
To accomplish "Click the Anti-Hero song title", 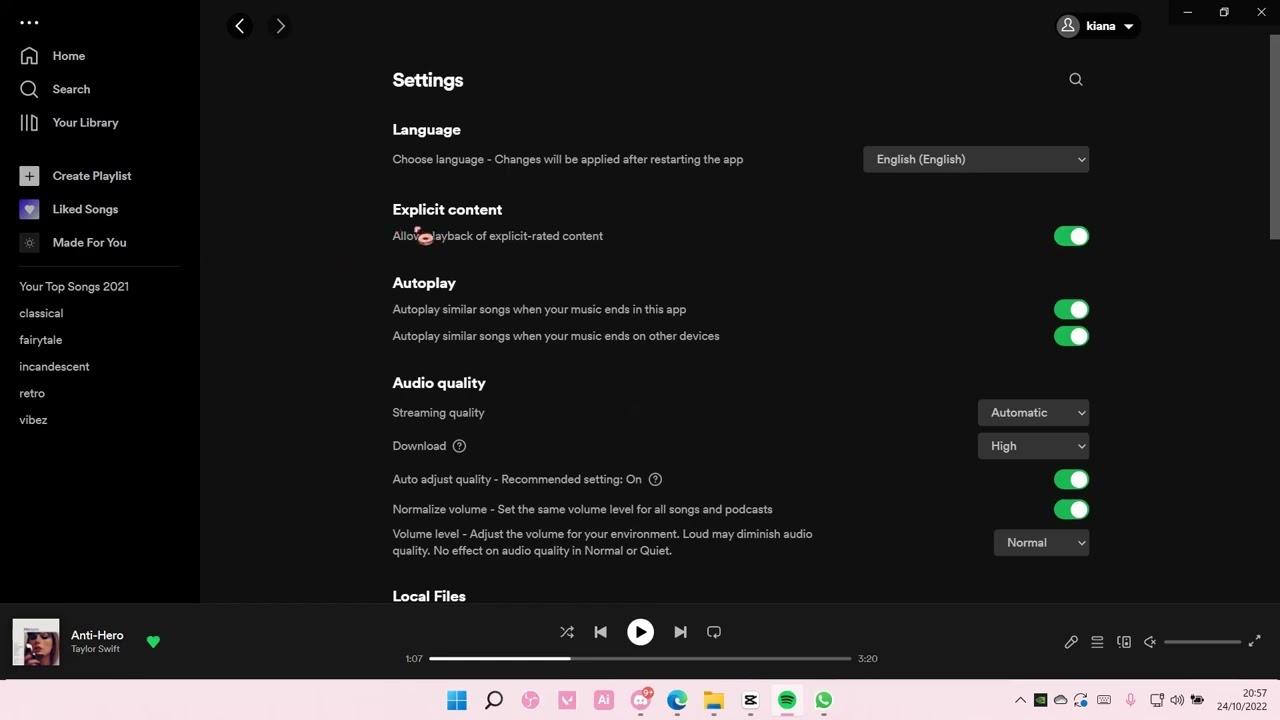I will (97, 635).
